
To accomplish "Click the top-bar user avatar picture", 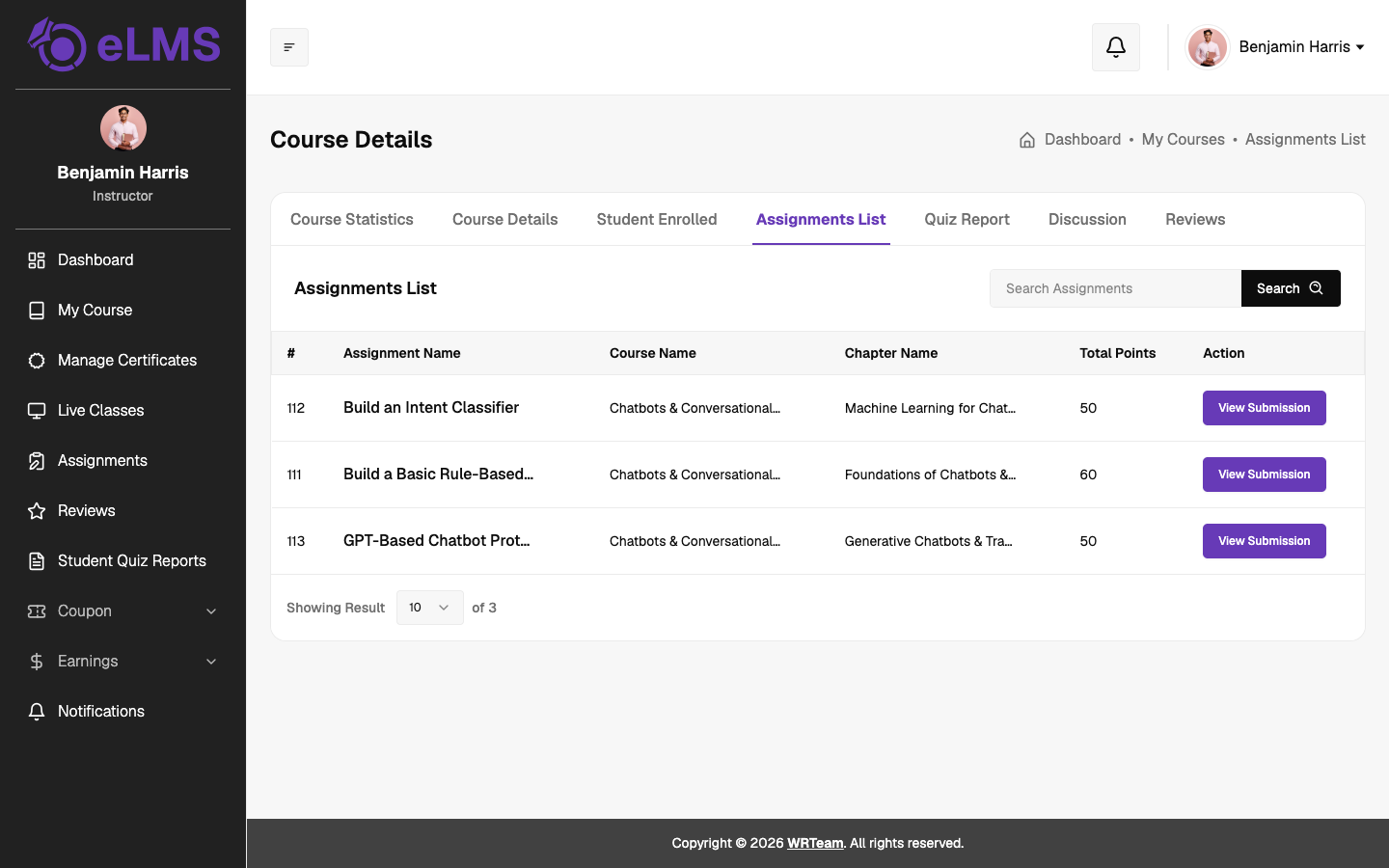I will pyautogui.click(x=1207, y=47).
